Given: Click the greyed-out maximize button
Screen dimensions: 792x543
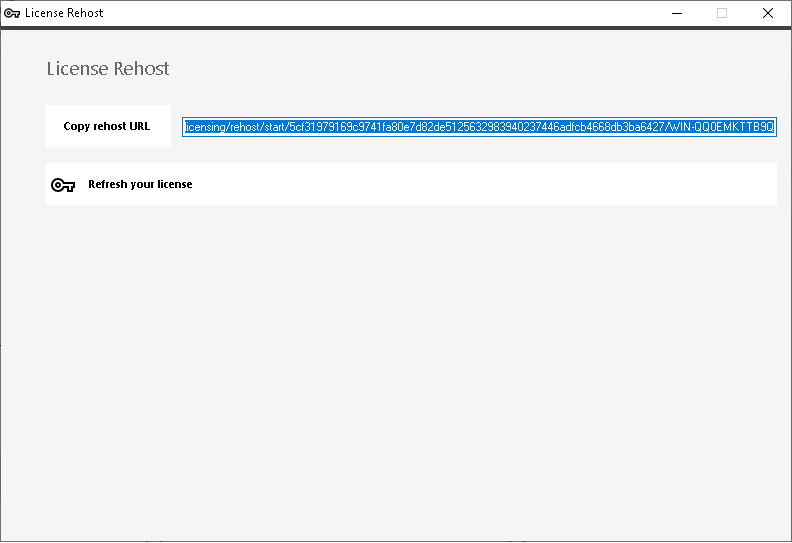Looking at the screenshot, I should coord(721,13).
